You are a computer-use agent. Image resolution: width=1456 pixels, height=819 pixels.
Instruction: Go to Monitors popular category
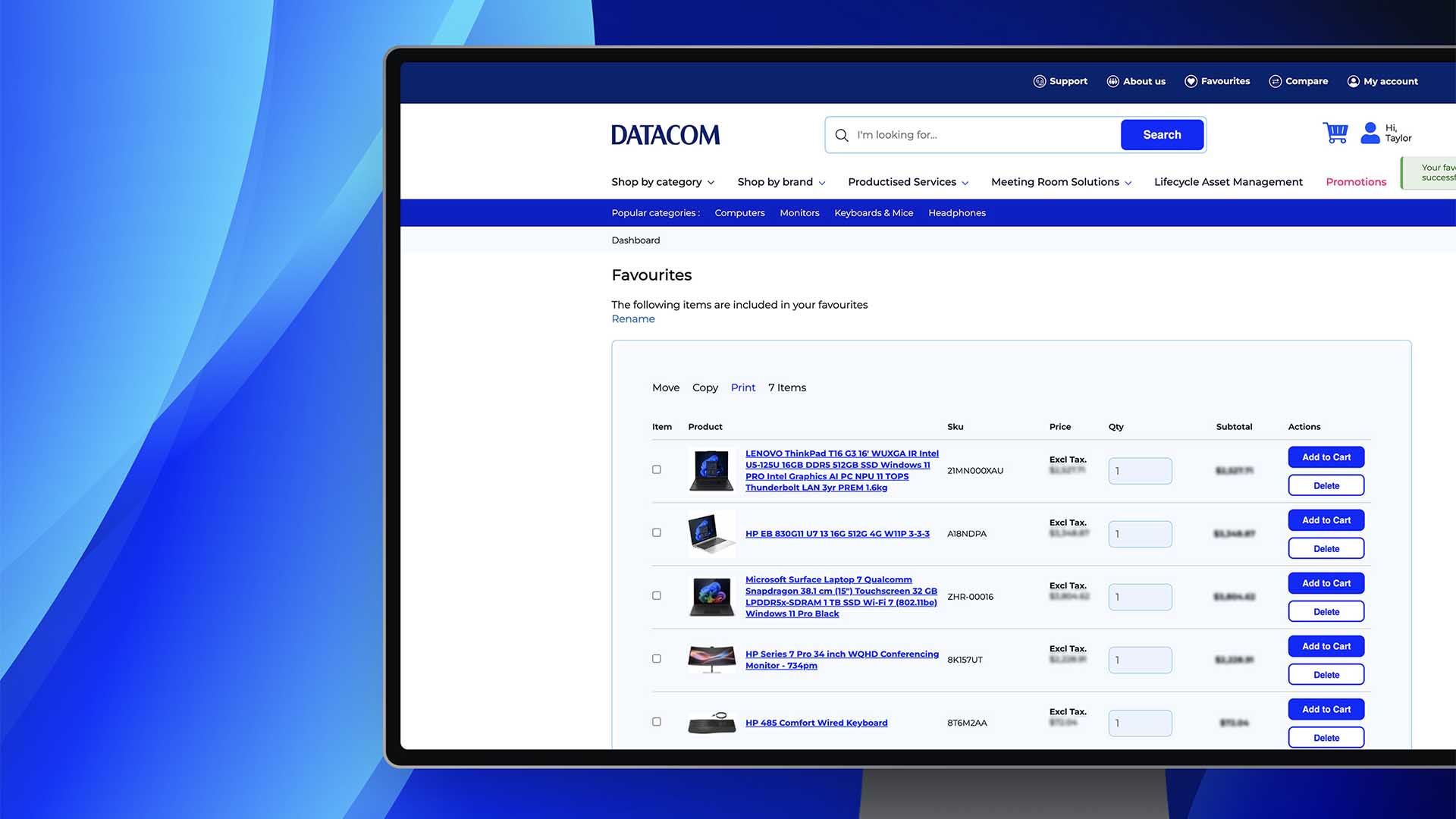coord(799,213)
